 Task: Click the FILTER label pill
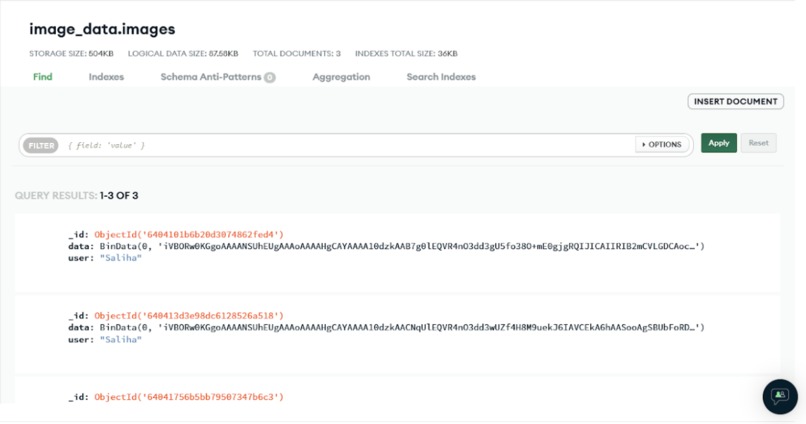41,145
